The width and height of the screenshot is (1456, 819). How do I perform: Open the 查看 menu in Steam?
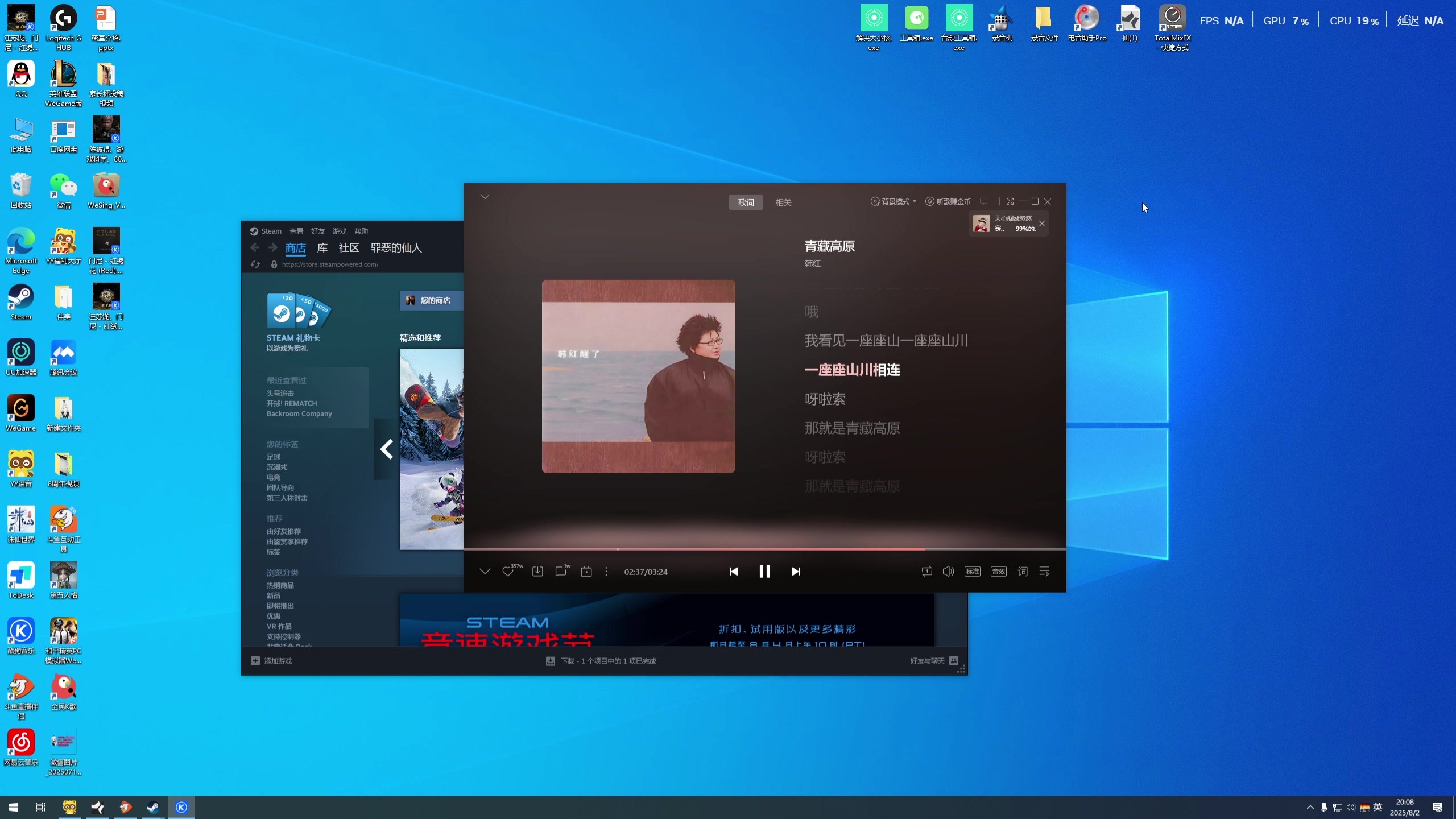(x=296, y=231)
